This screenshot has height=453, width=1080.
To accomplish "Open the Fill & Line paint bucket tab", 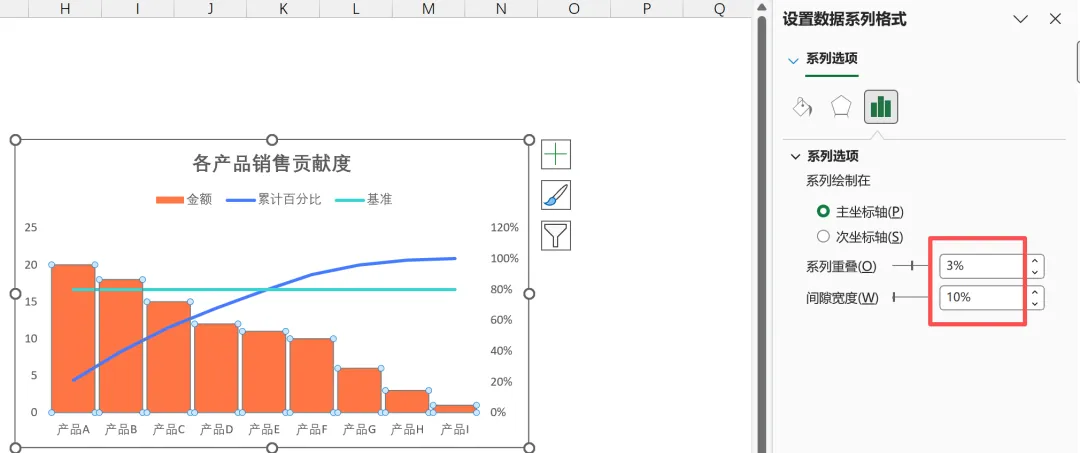I will (x=803, y=107).
